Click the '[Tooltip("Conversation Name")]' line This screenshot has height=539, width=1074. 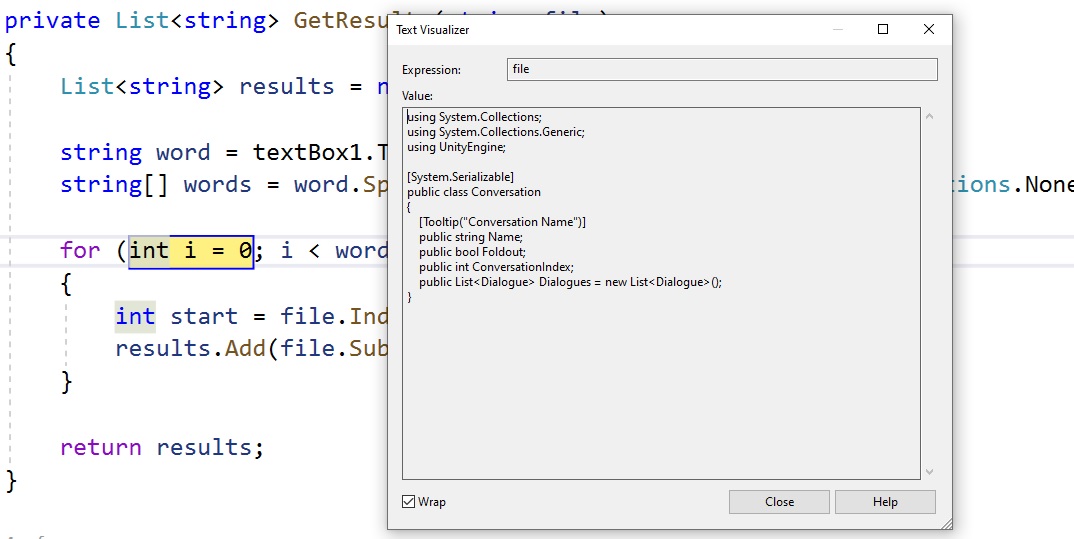tap(503, 222)
